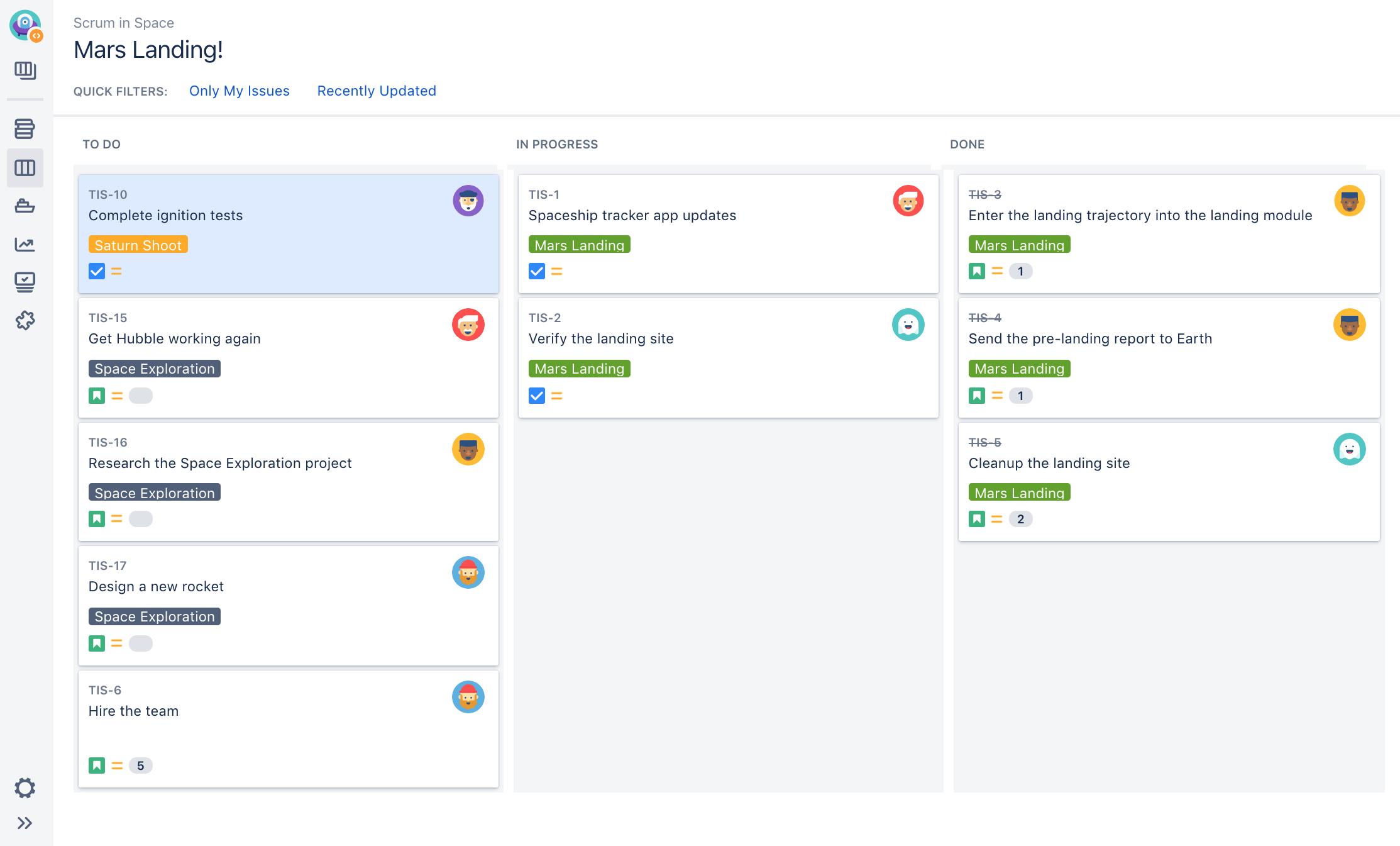
Task: Toggle the TIS-17 Design rocket switch
Action: click(x=140, y=641)
